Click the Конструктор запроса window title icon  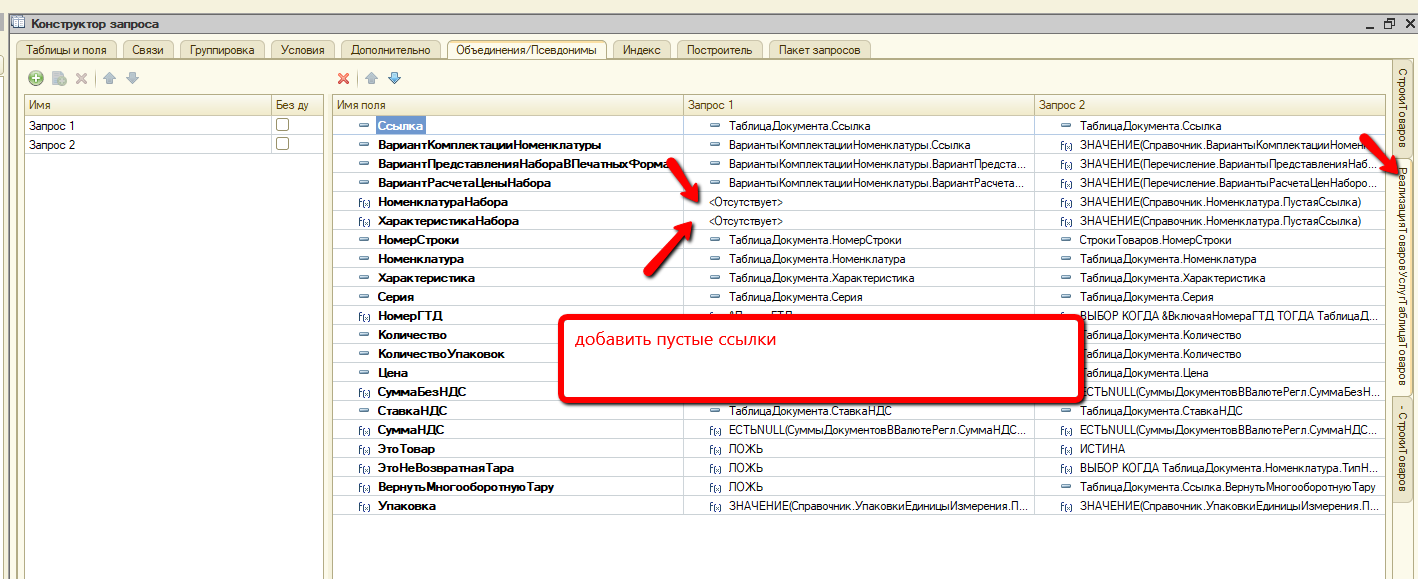click(x=18, y=23)
